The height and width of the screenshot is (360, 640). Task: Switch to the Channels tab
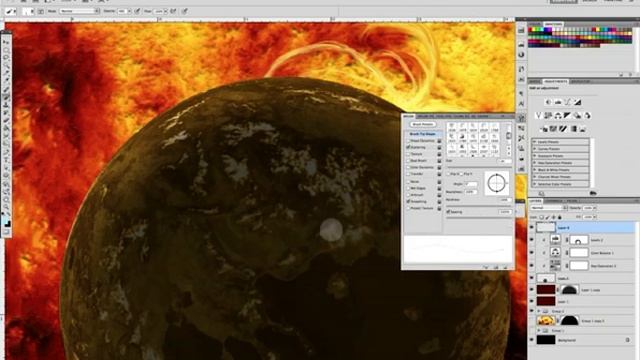pos(554,201)
